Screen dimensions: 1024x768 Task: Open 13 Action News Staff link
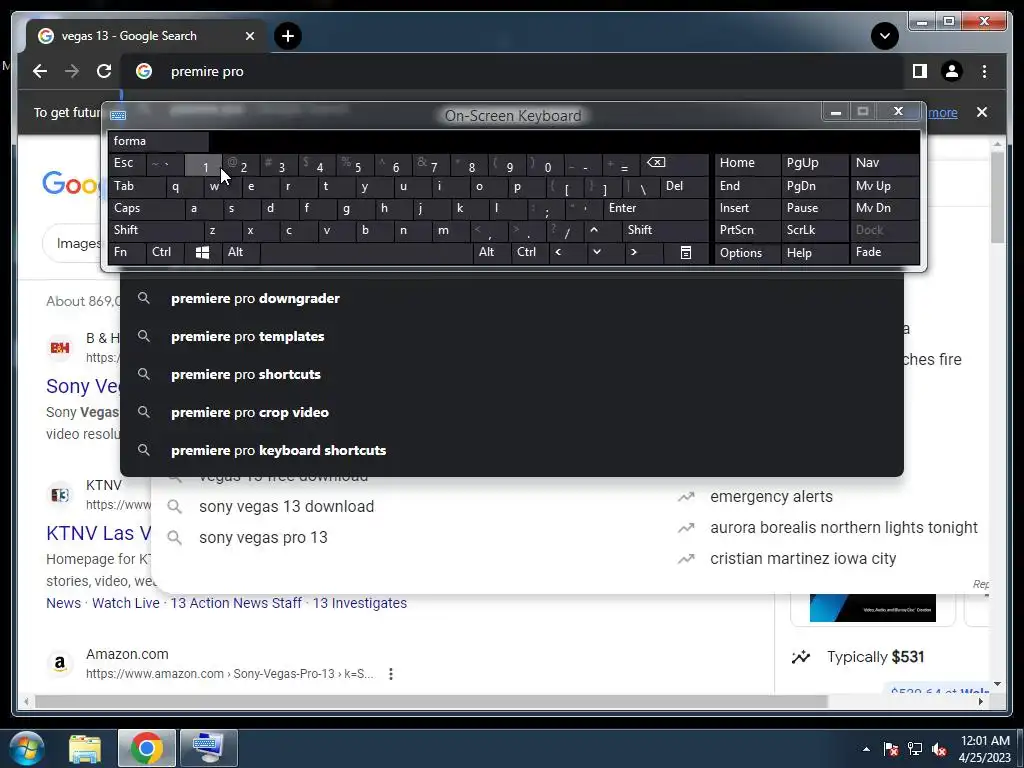236,603
